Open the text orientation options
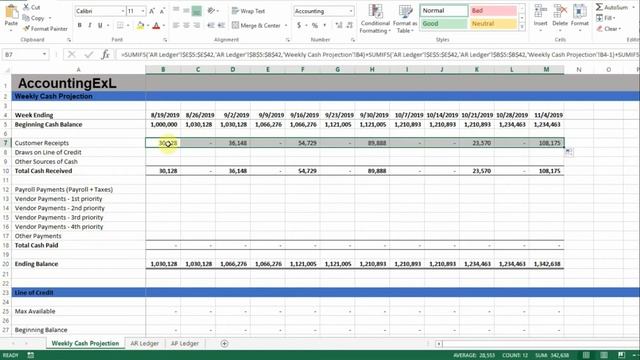Image resolution: width=640 pixels, height=360 pixels. 213,11
